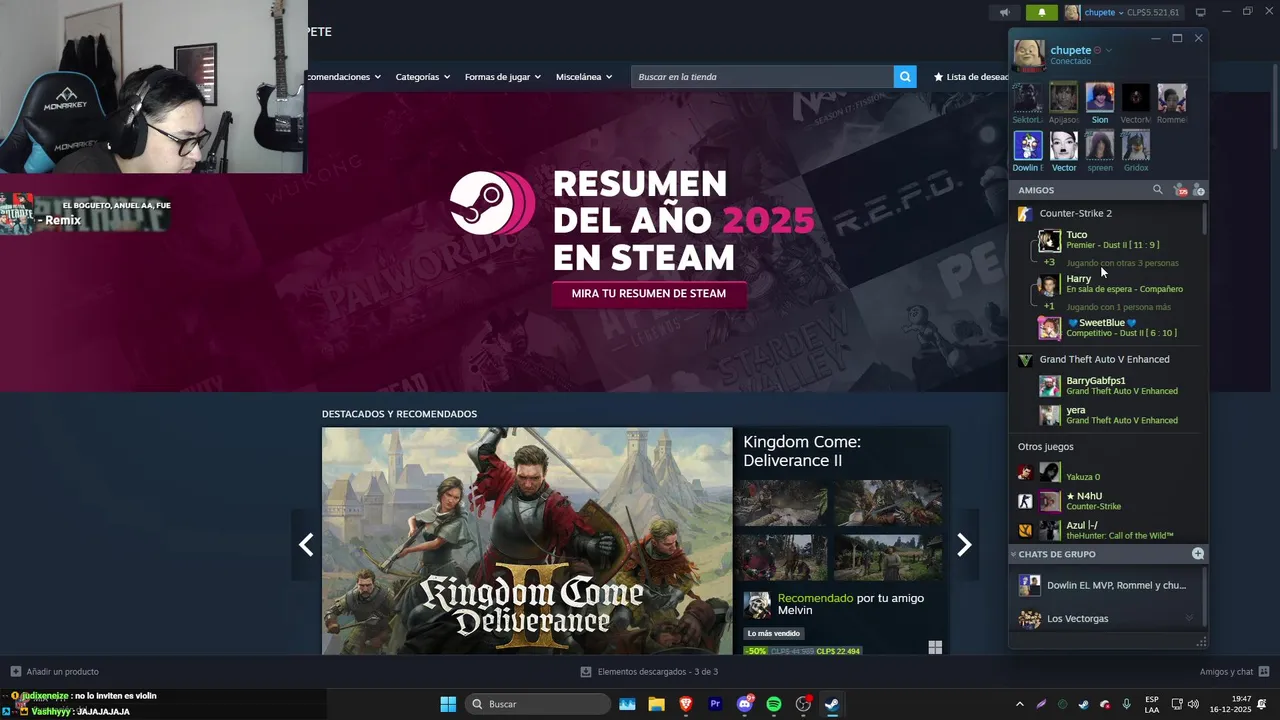Launch Brave browser from the taskbar
This screenshot has height=720, width=1280.
[686, 704]
